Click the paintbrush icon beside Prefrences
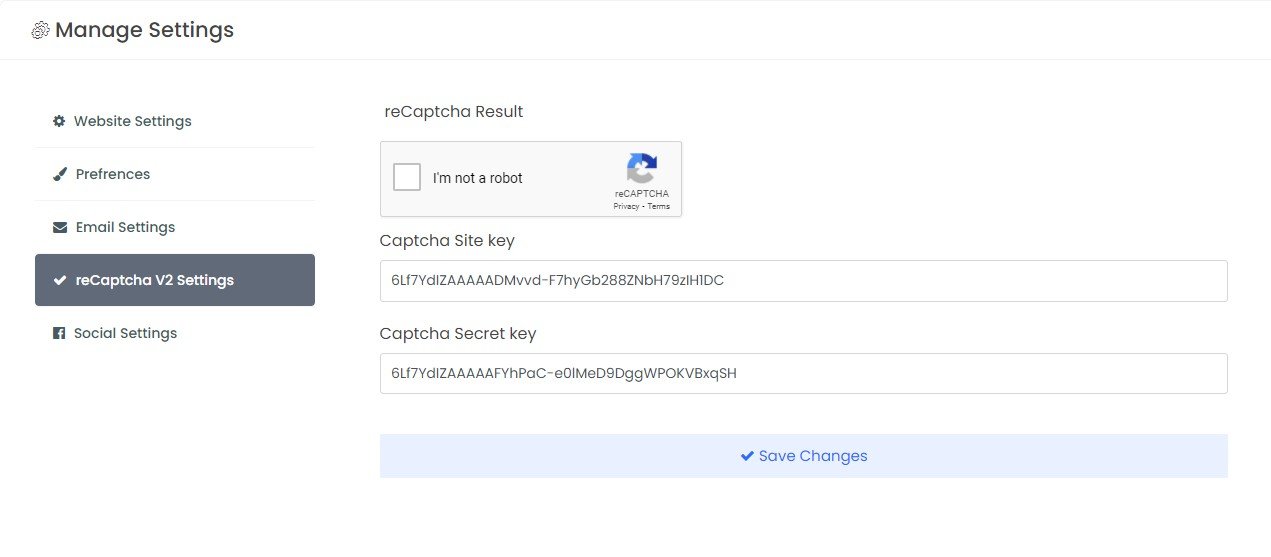 coord(60,174)
